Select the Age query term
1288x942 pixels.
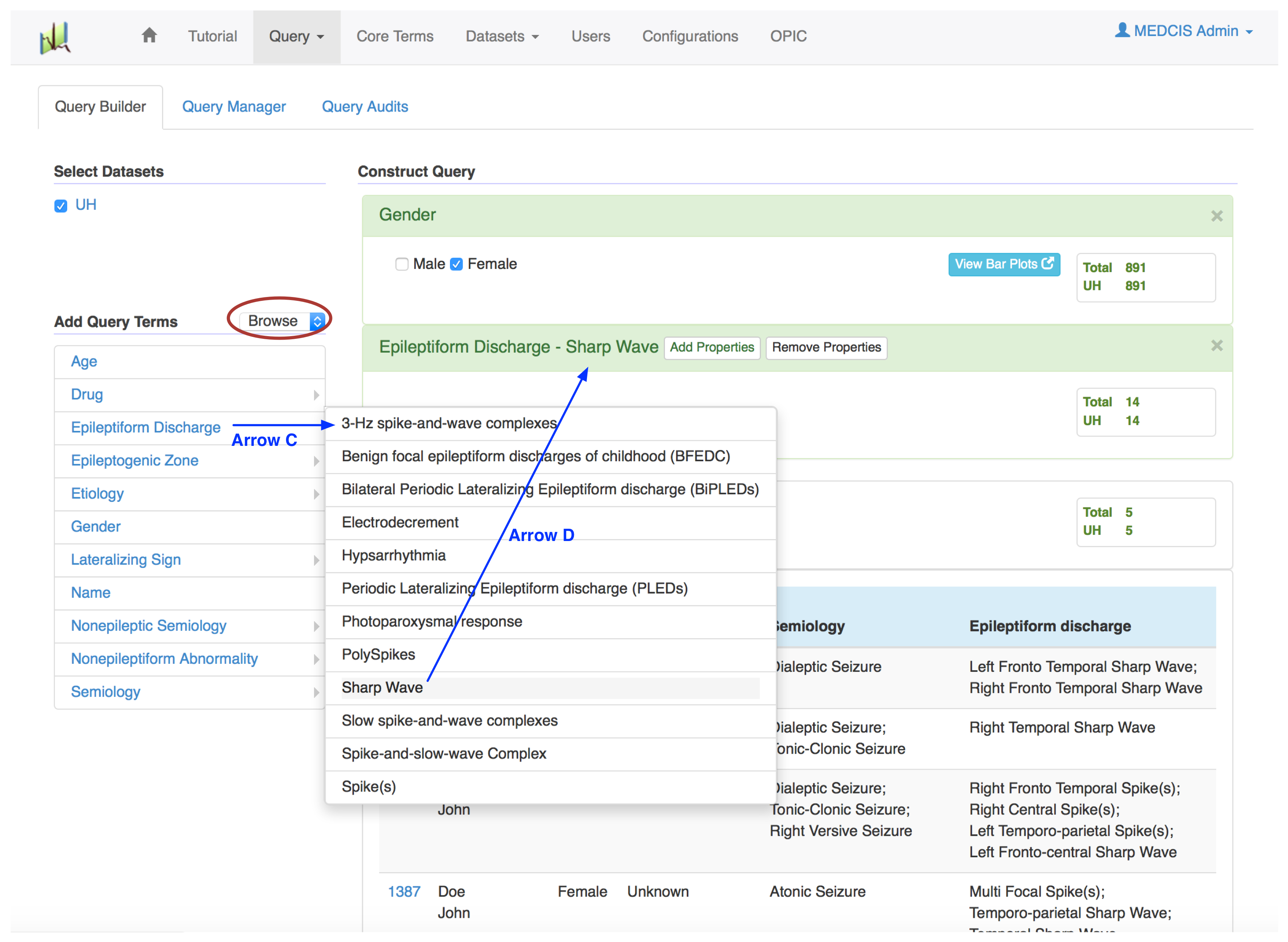189,361
